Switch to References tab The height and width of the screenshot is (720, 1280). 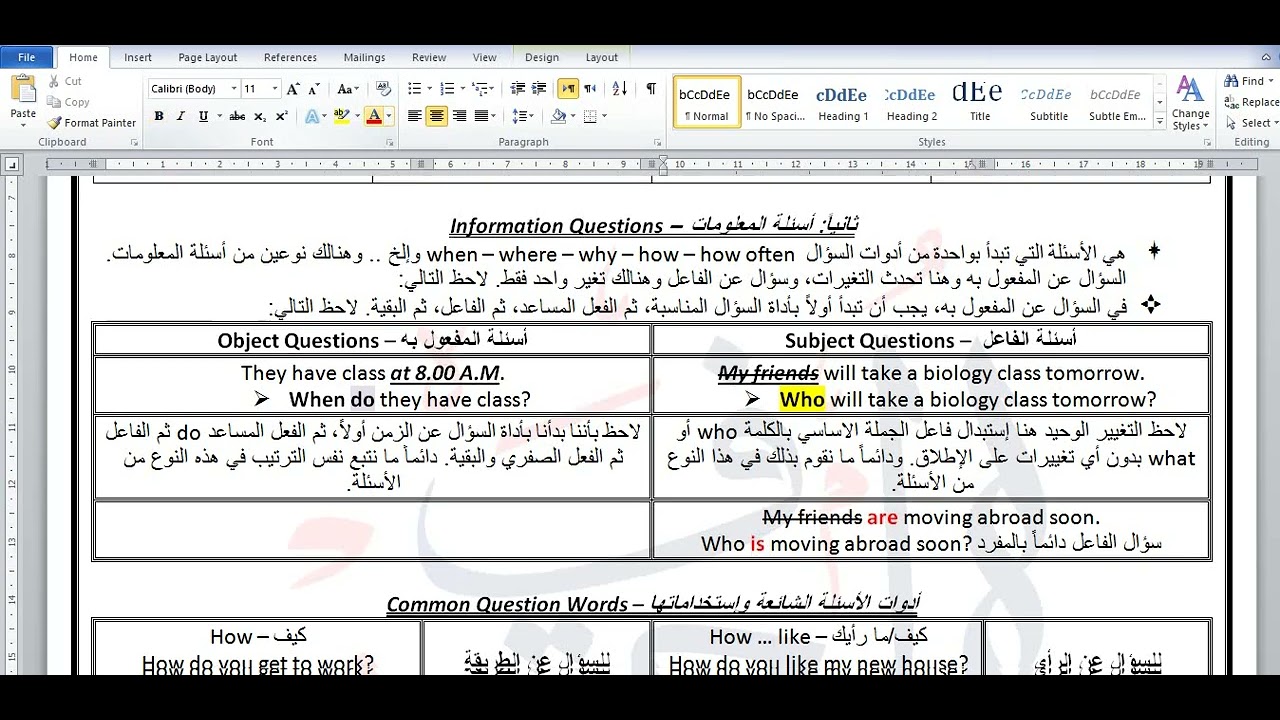[x=290, y=57]
